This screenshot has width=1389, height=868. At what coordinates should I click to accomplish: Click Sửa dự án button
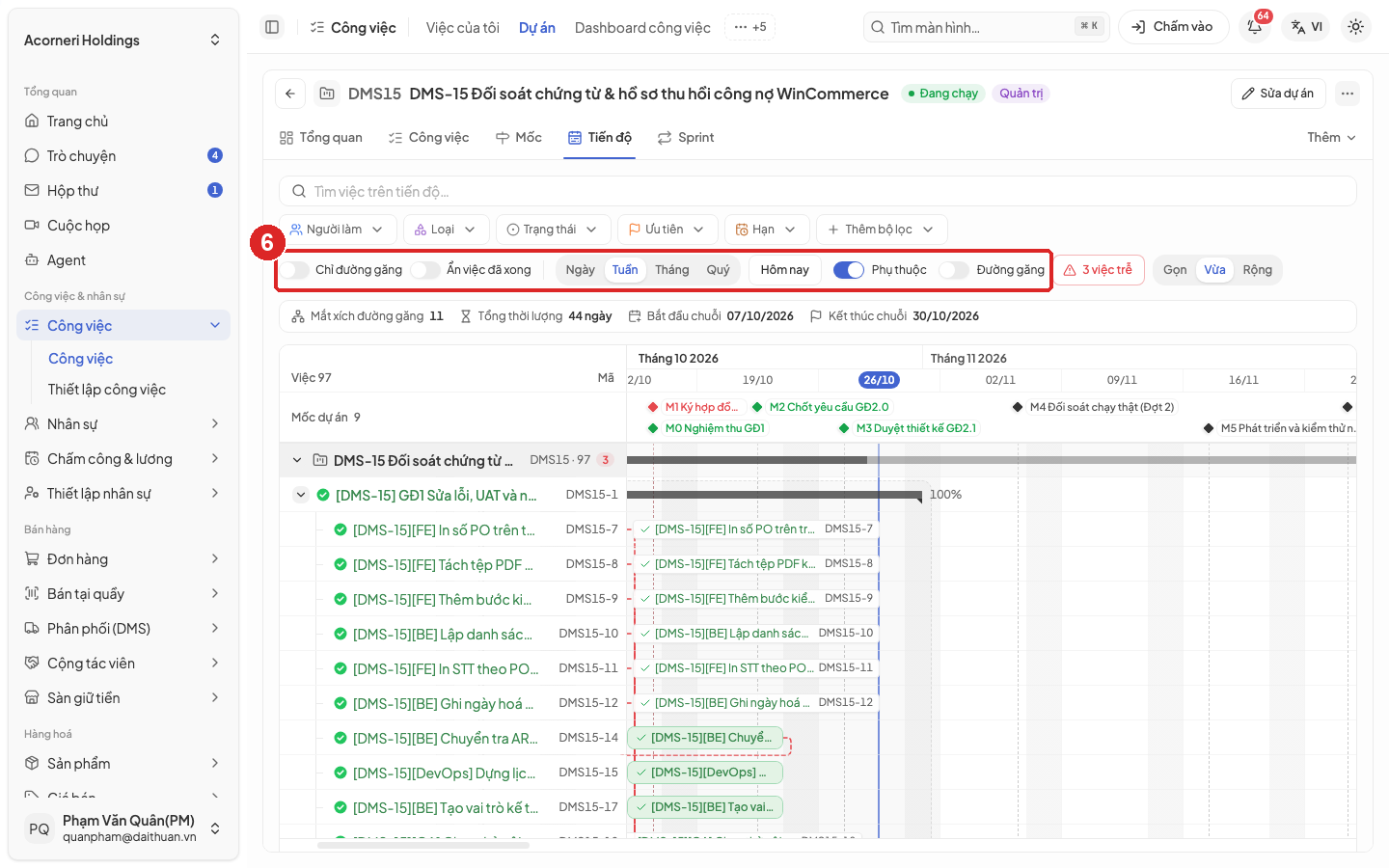click(1278, 94)
